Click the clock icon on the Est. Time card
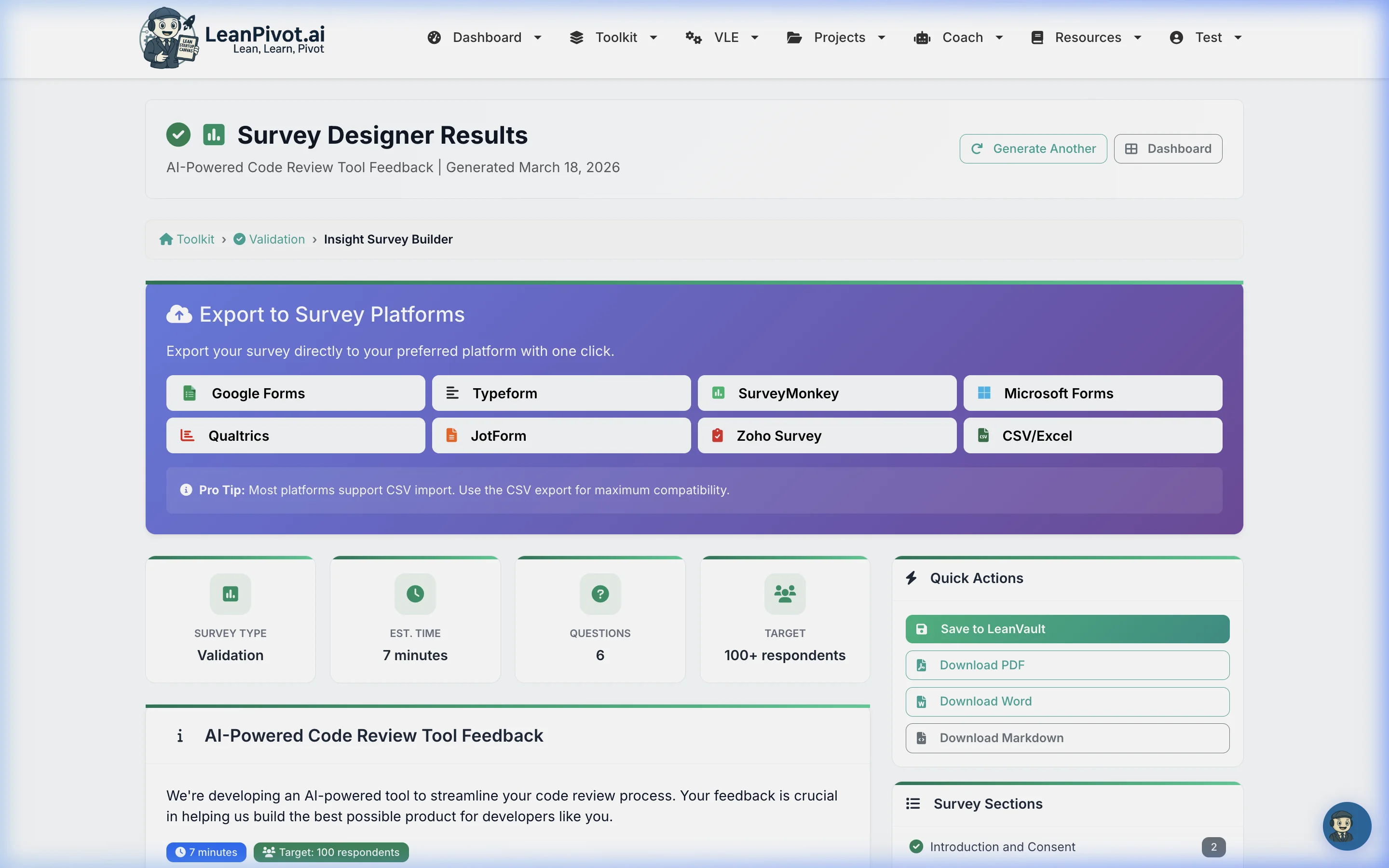Viewport: 1389px width, 868px height. [x=415, y=593]
